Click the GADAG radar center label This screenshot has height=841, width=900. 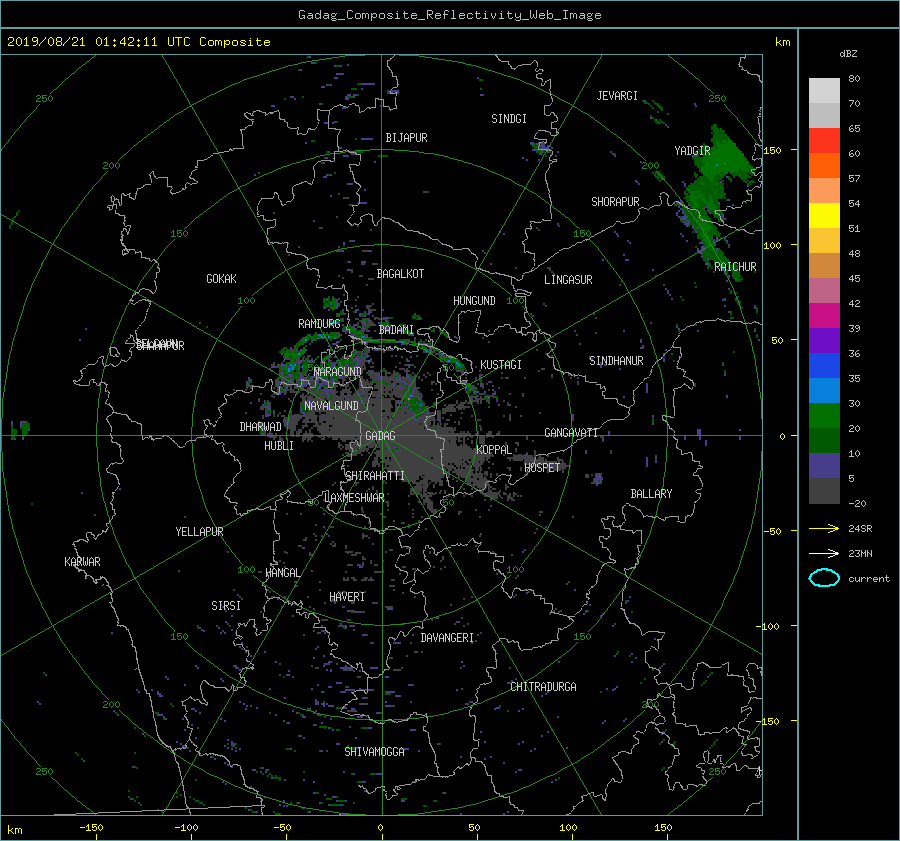(x=381, y=436)
